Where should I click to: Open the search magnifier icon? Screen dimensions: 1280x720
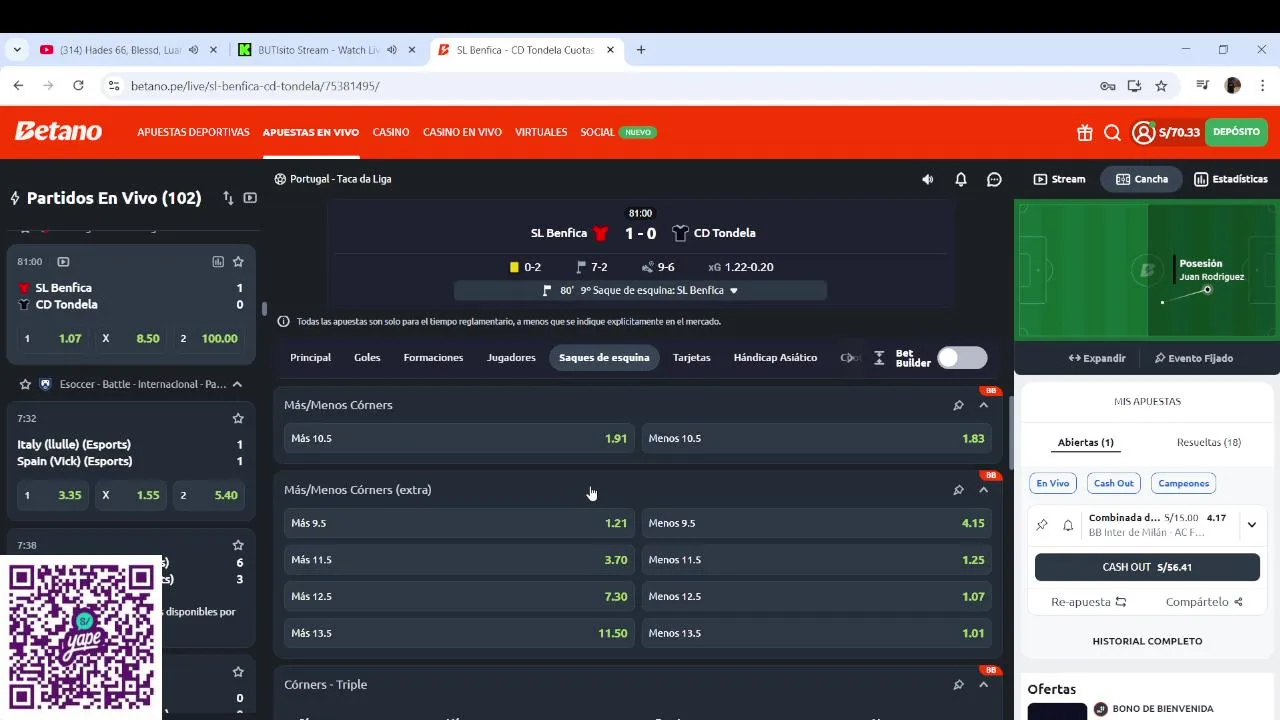1112,132
